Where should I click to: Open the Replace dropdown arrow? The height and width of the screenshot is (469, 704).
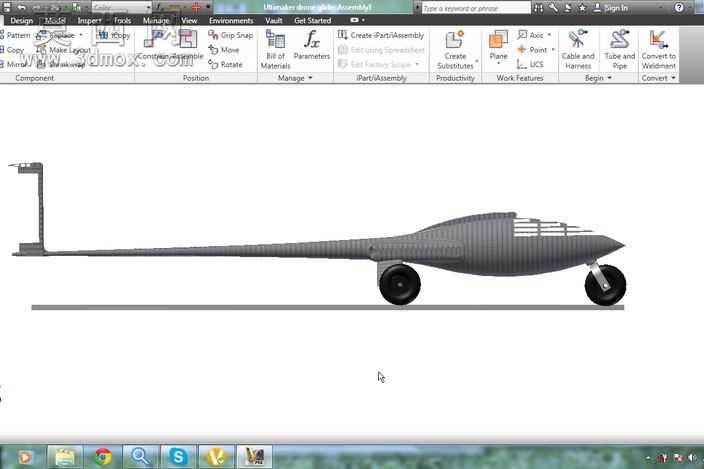point(81,35)
